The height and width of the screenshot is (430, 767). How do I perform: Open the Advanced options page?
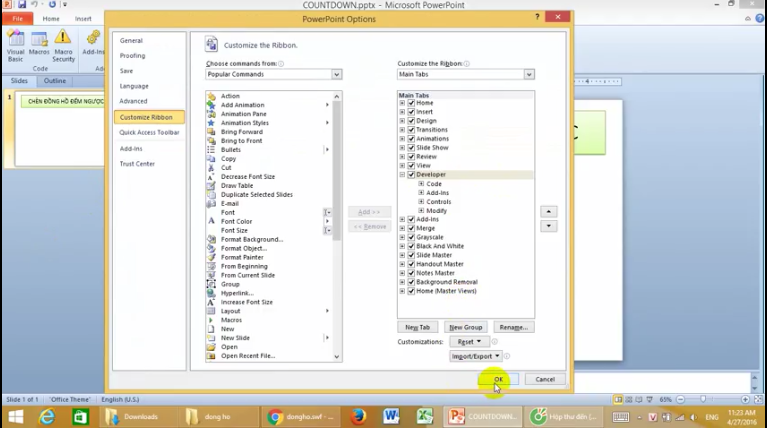pos(133,101)
